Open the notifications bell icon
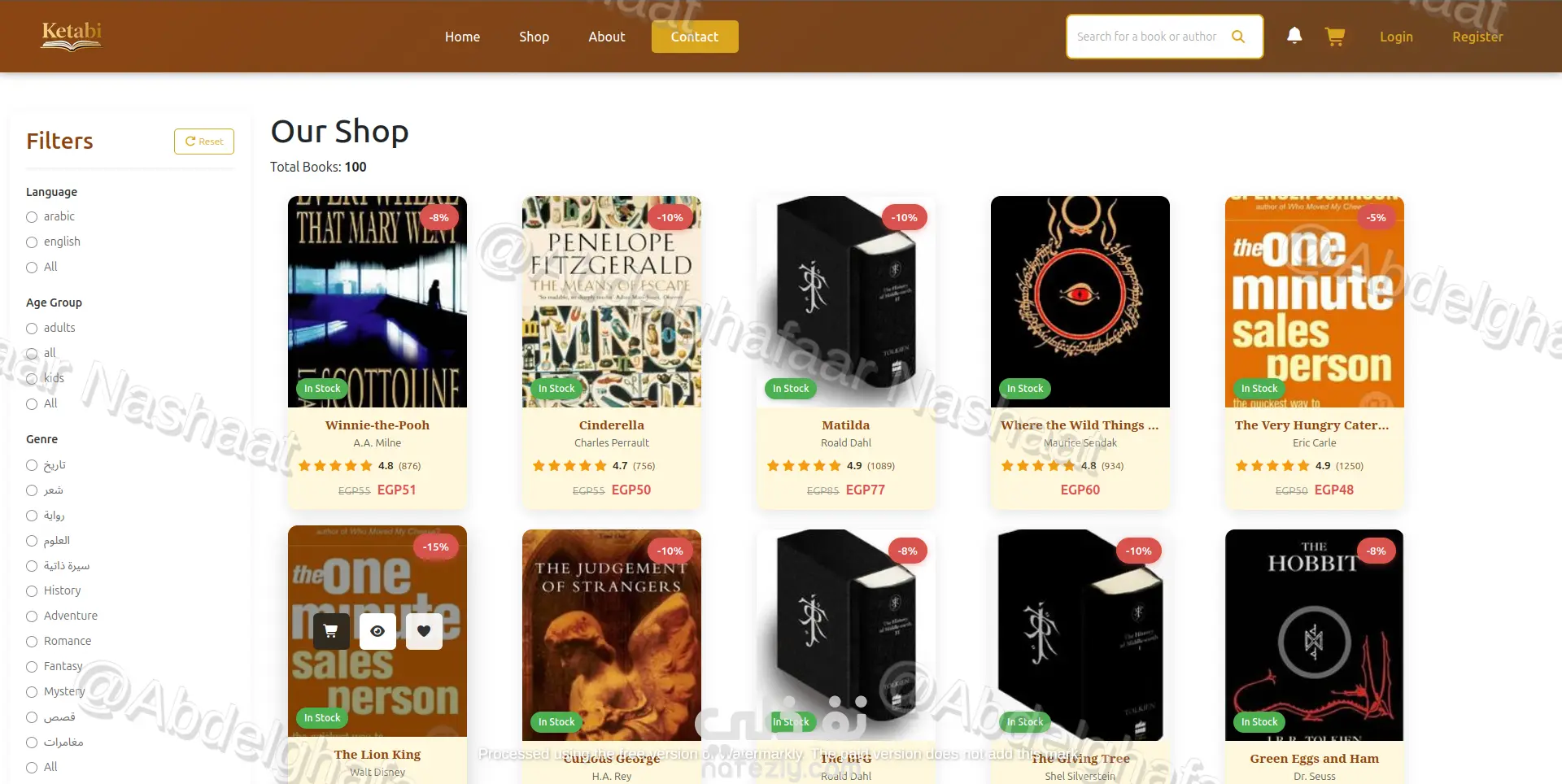Image resolution: width=1562 pixels, height=784 pixels. coord(1294,36)
